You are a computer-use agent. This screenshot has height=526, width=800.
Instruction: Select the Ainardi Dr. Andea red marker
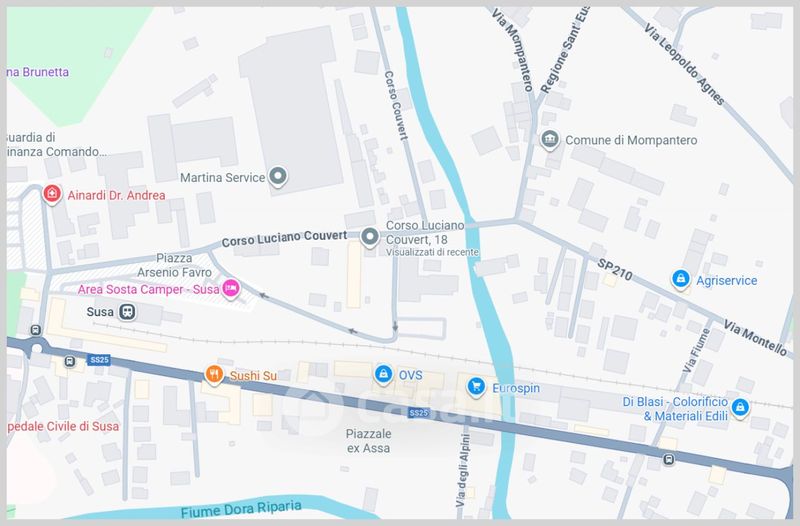tap(52, 194)
